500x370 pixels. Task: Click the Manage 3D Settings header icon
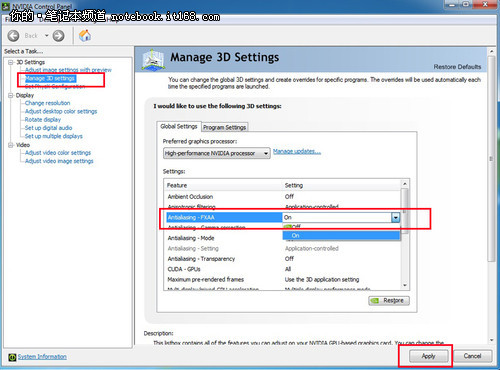tap(153, 59)
